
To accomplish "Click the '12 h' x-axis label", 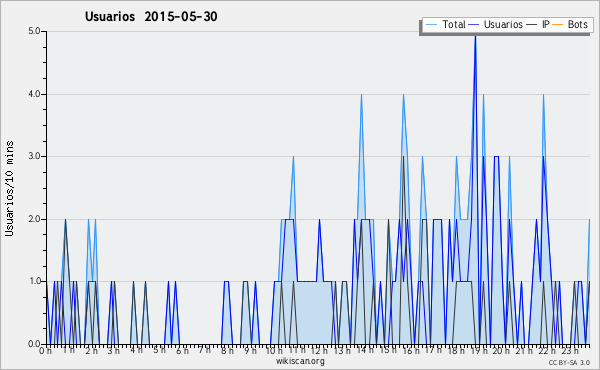I will [x=319, y=350].
